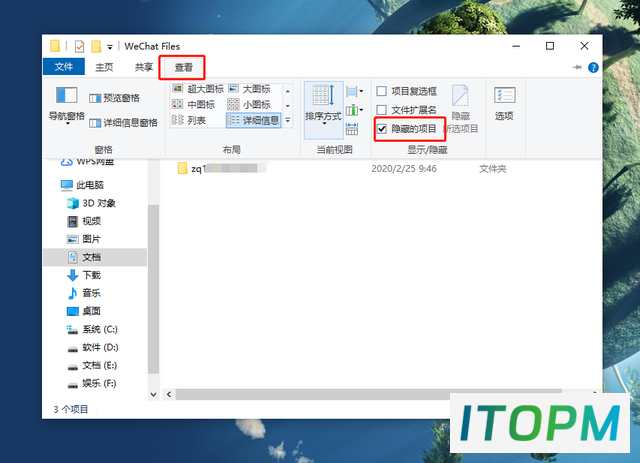
Task: Click horizontal scrollbar left arrow
Action: pos(169,394)
